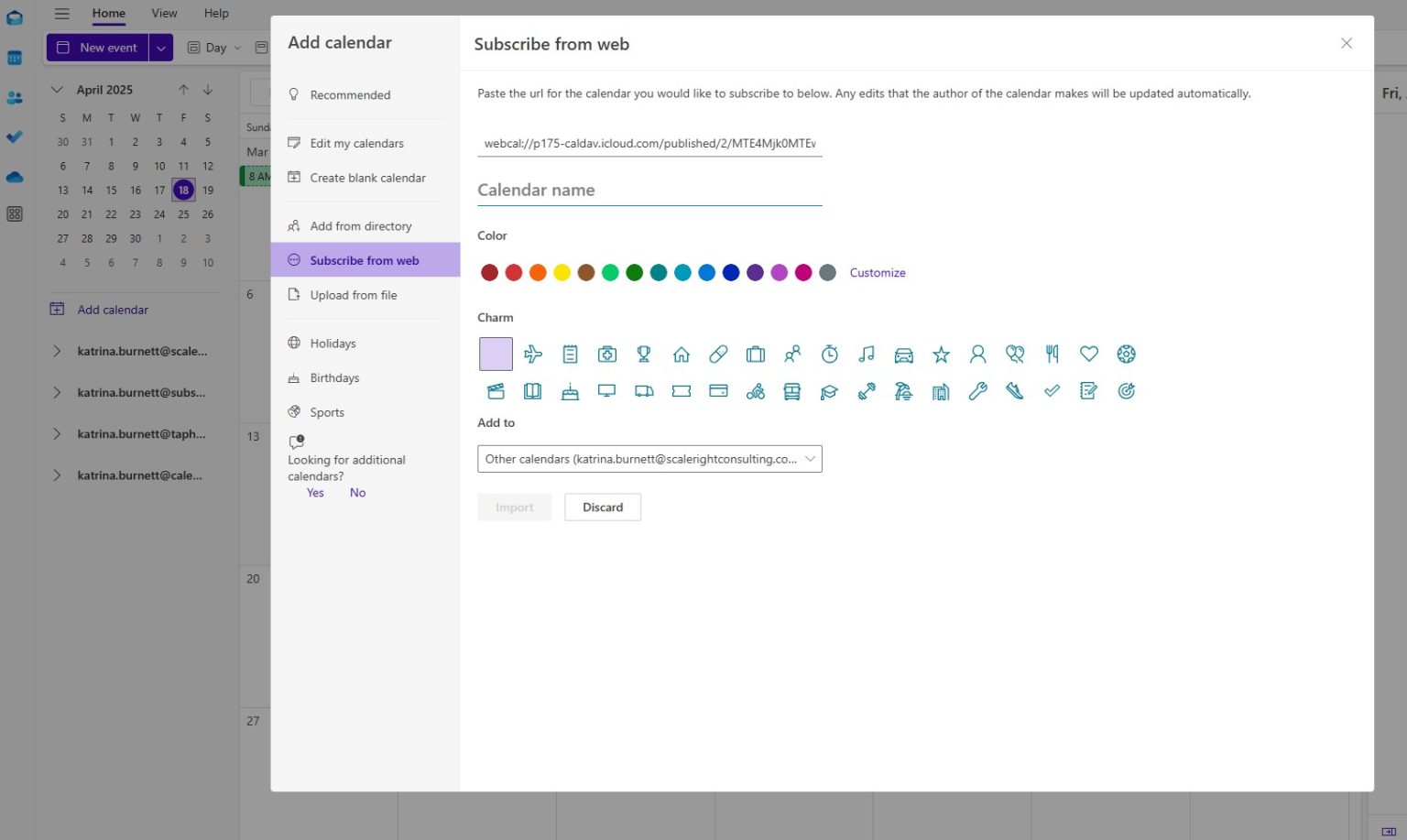Click the Discard button

[x=603, y=507]
